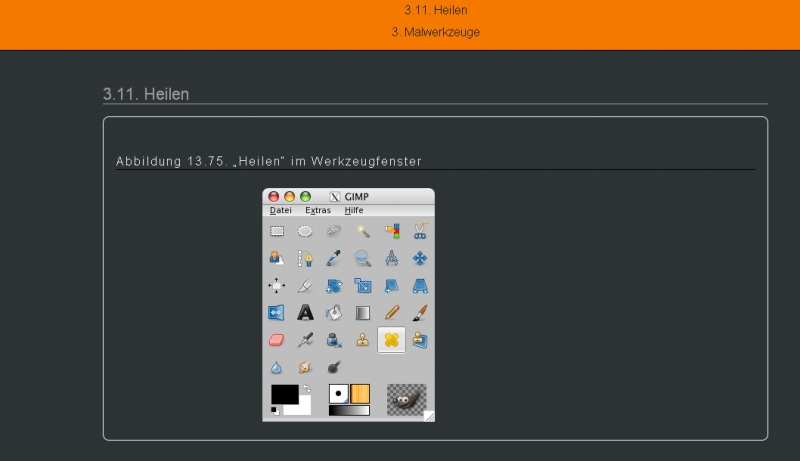
Task: Choose the Perspective tool
Action: [420, 286]
